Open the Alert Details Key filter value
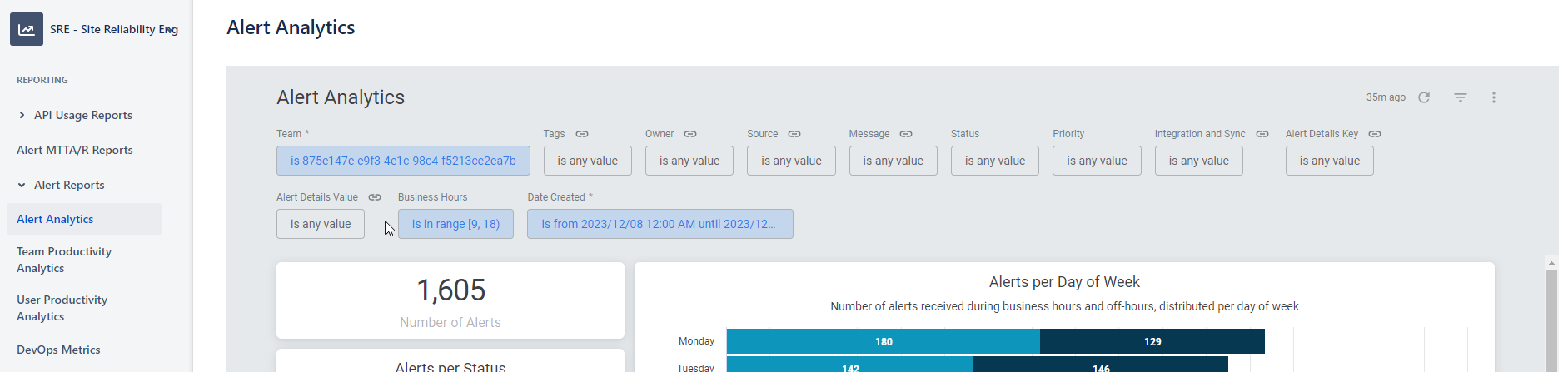Image resolution: width=1568 pixels, height=372 pixels. click(1330, 161)
